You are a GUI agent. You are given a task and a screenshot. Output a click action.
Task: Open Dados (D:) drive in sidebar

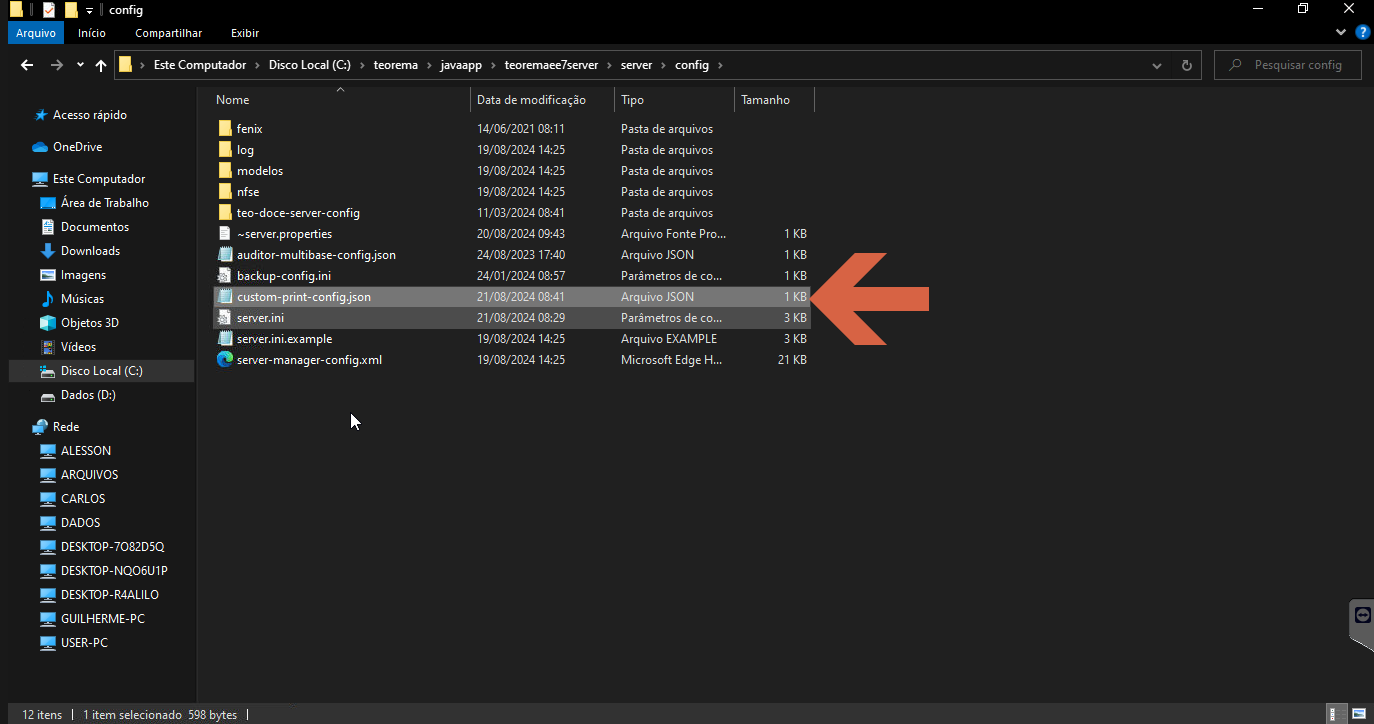88,395
